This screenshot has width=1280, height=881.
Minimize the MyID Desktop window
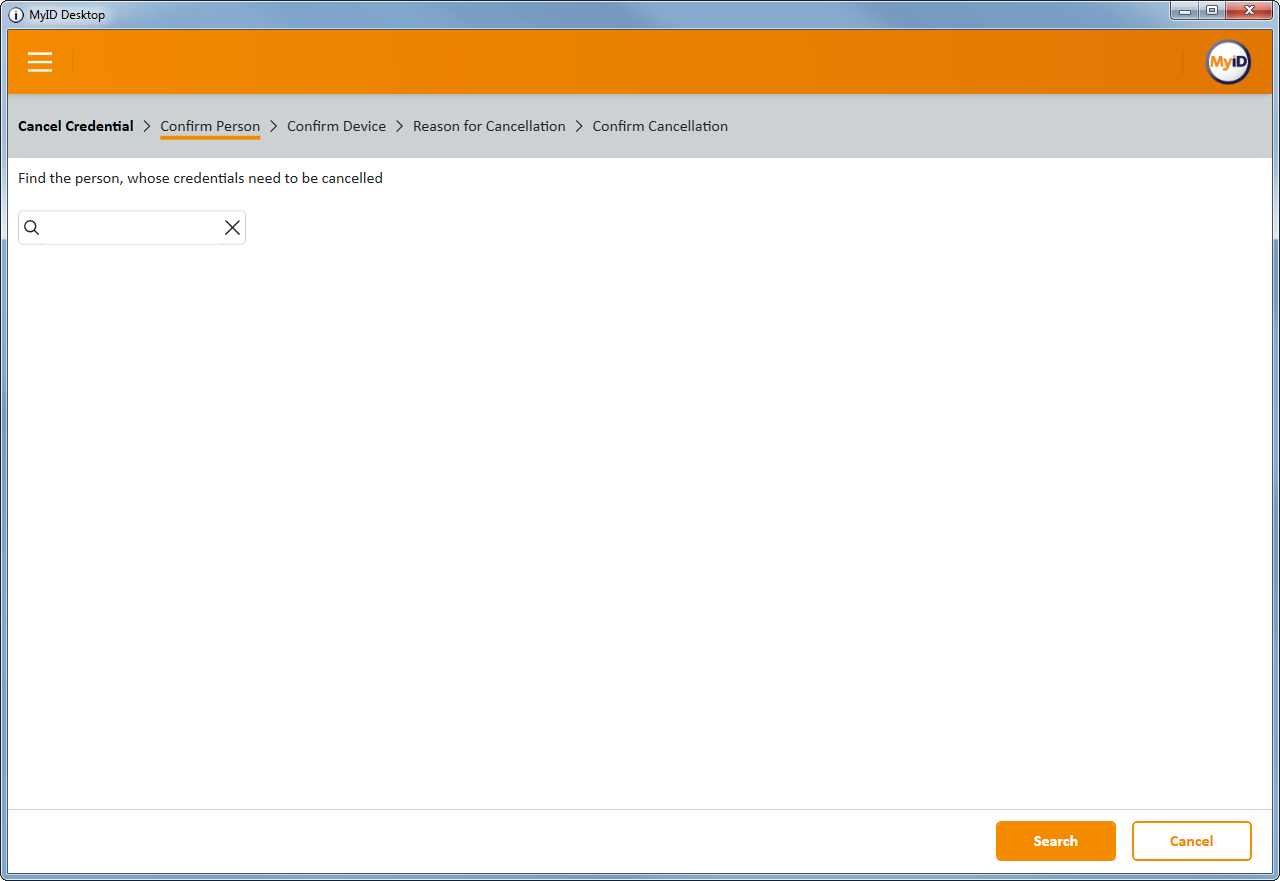pos(1185,11)
